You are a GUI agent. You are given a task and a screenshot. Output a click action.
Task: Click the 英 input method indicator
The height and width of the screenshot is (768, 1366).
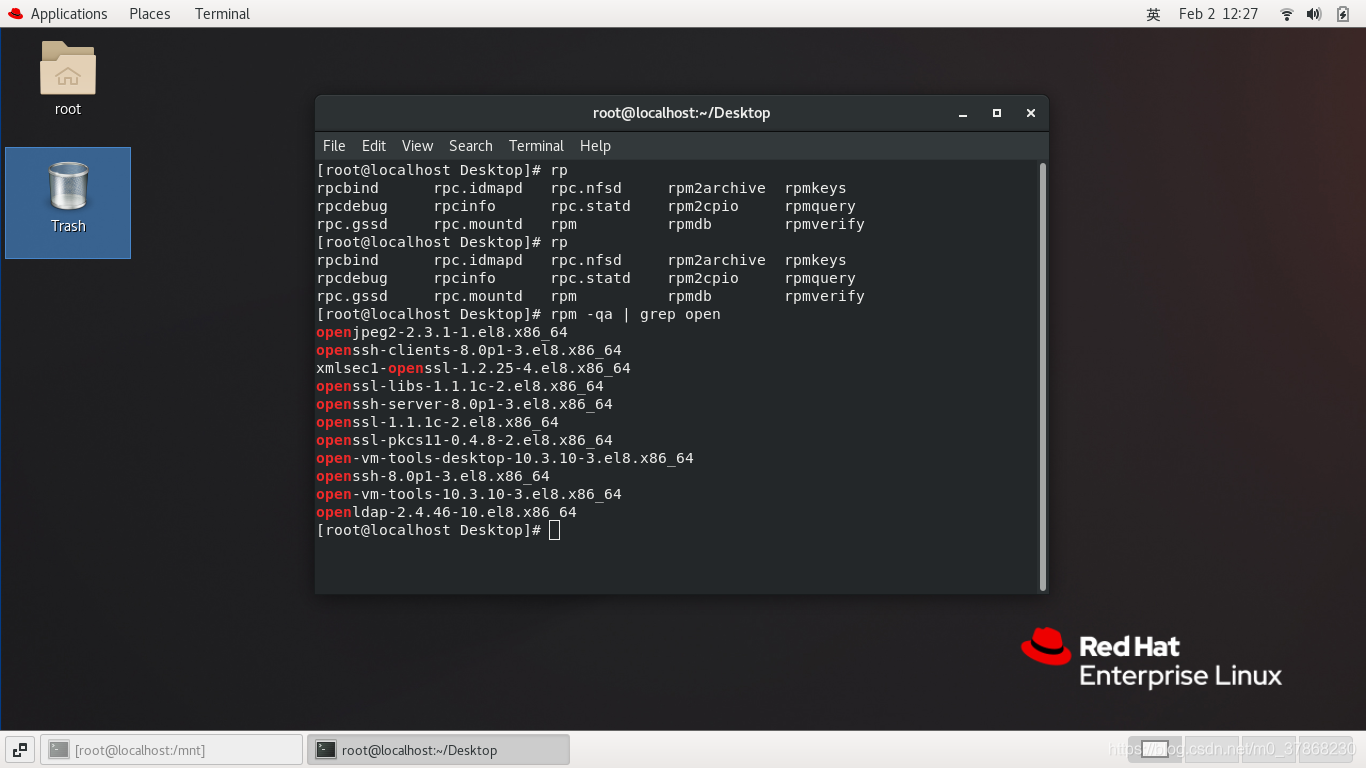tap(1153, 14)
